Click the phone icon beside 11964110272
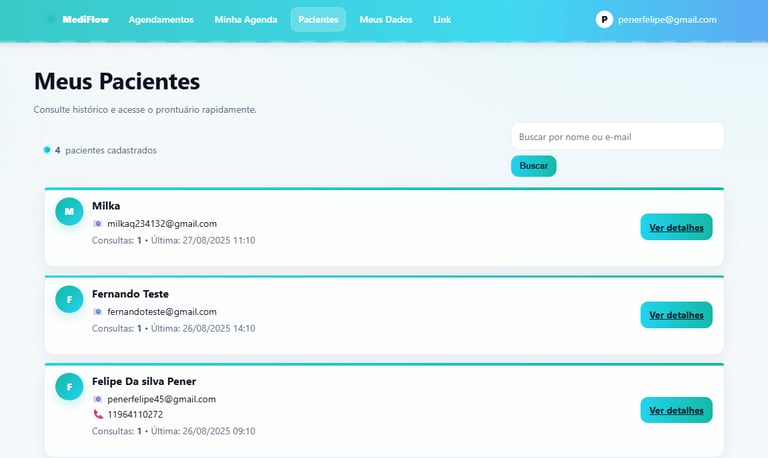Screen dimensions: 768x458 coord(98,414)
